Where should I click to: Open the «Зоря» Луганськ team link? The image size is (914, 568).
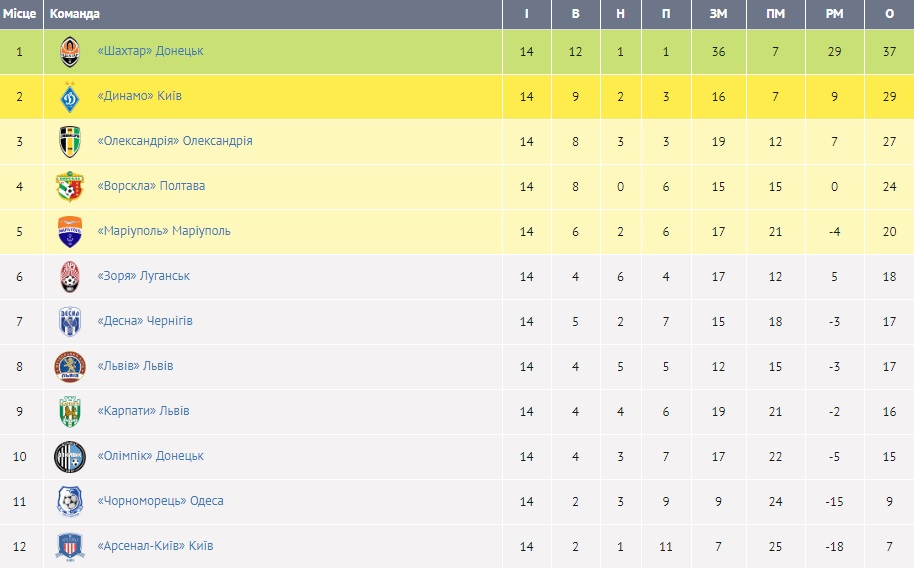click(143, 276)
